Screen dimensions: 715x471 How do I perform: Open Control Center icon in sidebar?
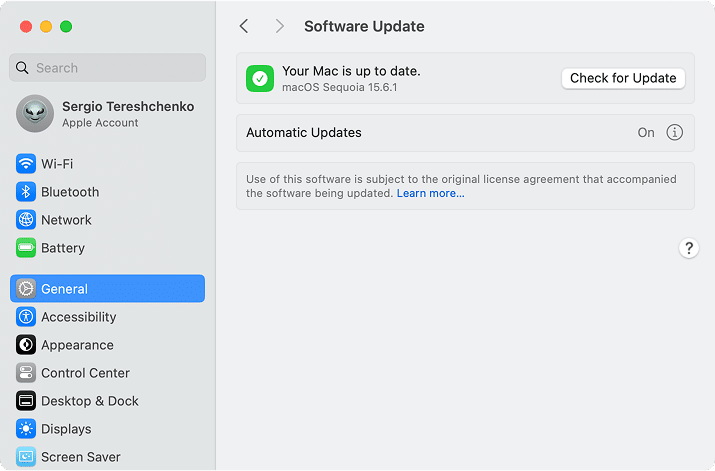[x=26, y=373]
